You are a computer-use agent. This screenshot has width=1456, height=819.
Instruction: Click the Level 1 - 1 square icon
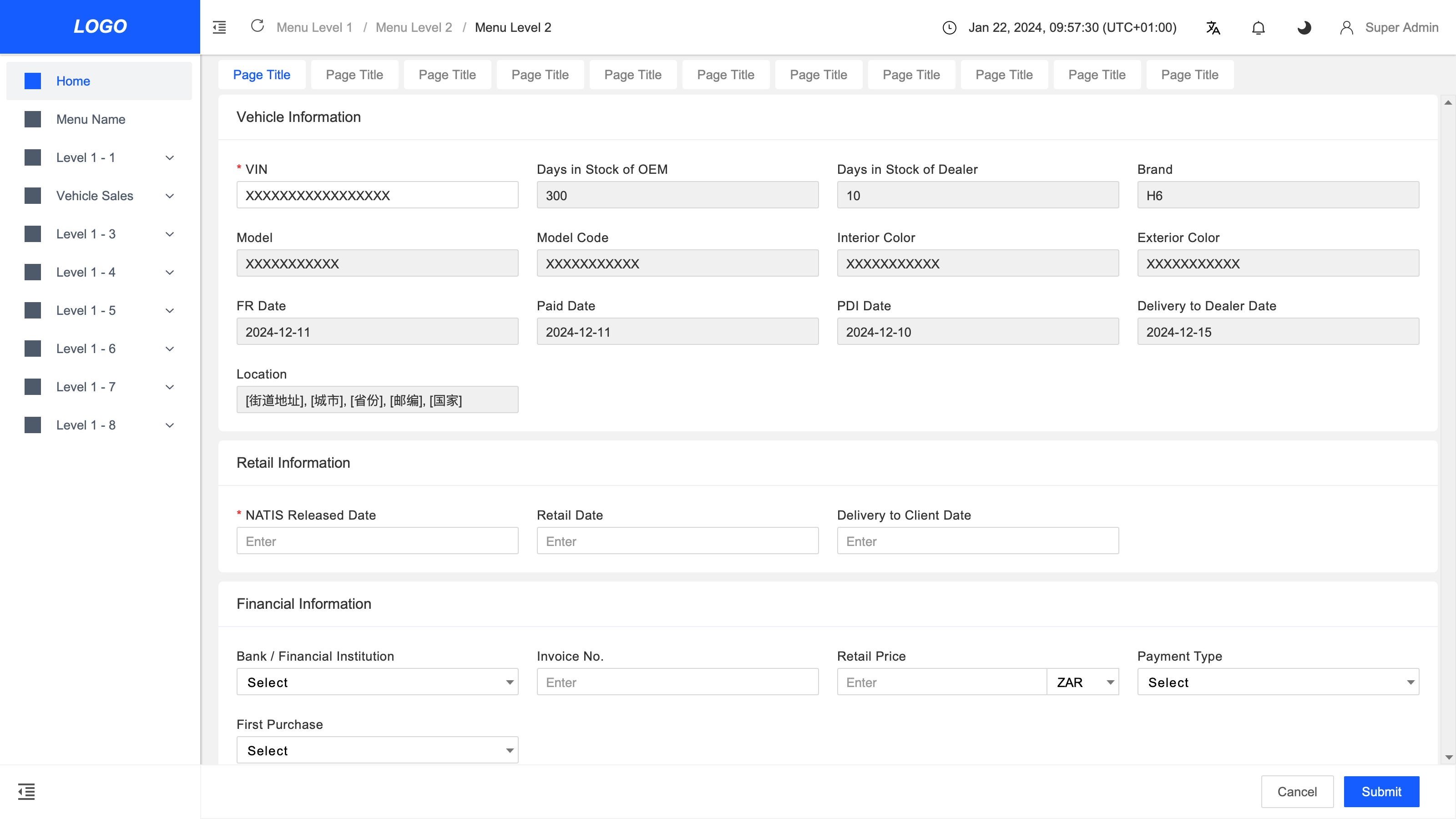point(33,157)
